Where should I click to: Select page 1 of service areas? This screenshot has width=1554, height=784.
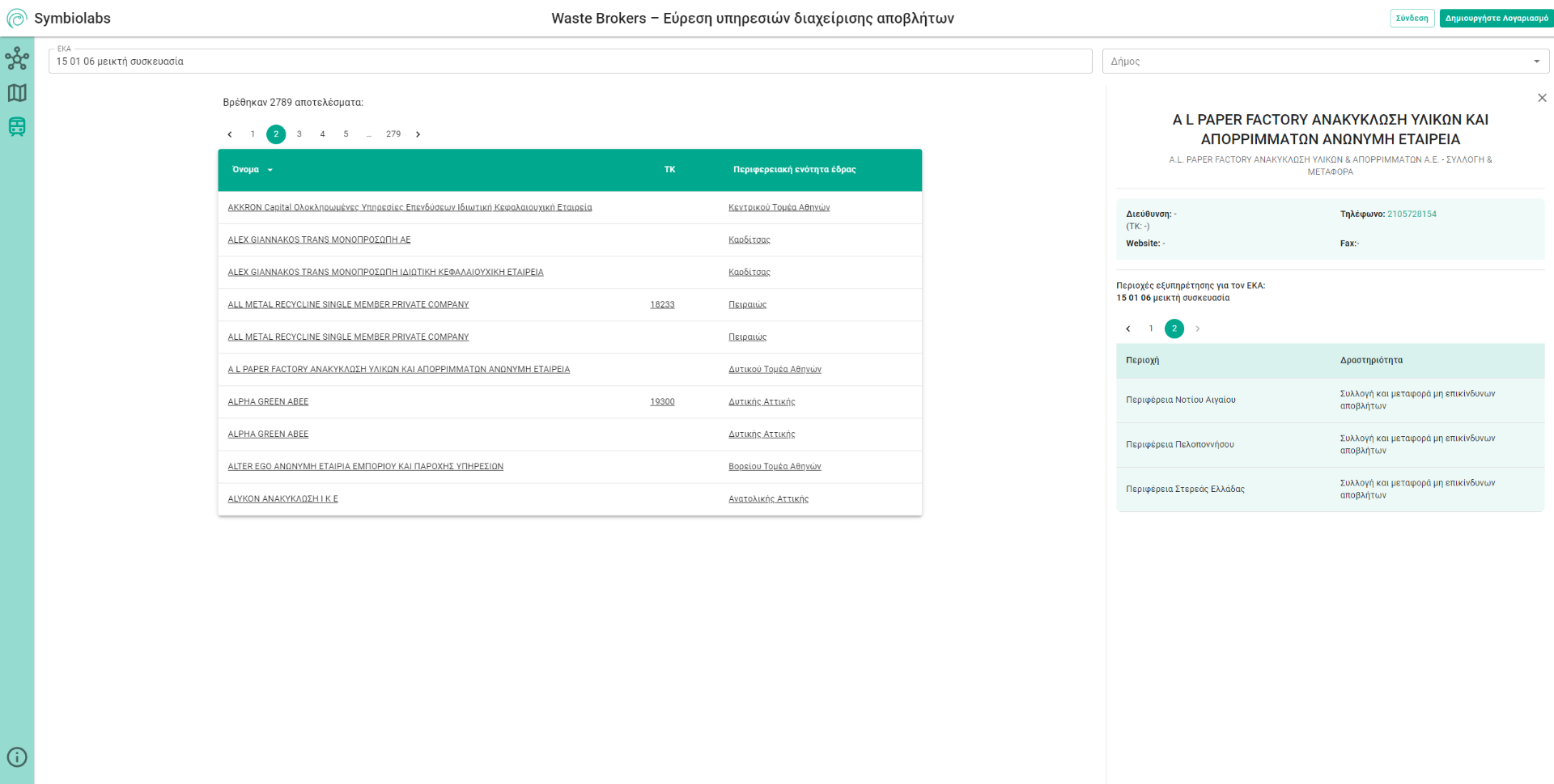point(1151,328)
